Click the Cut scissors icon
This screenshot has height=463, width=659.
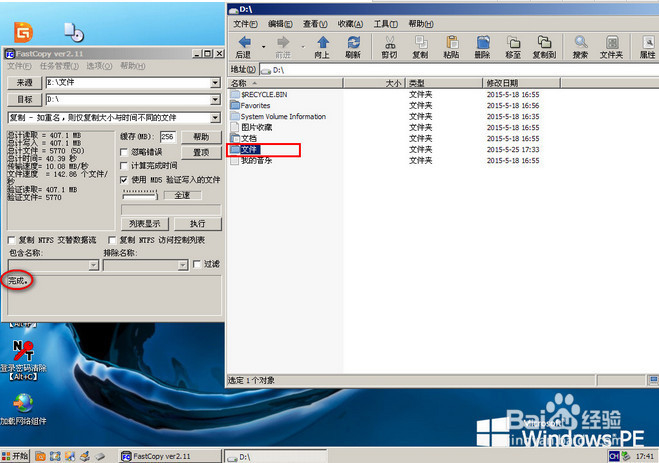click(390, 47)
